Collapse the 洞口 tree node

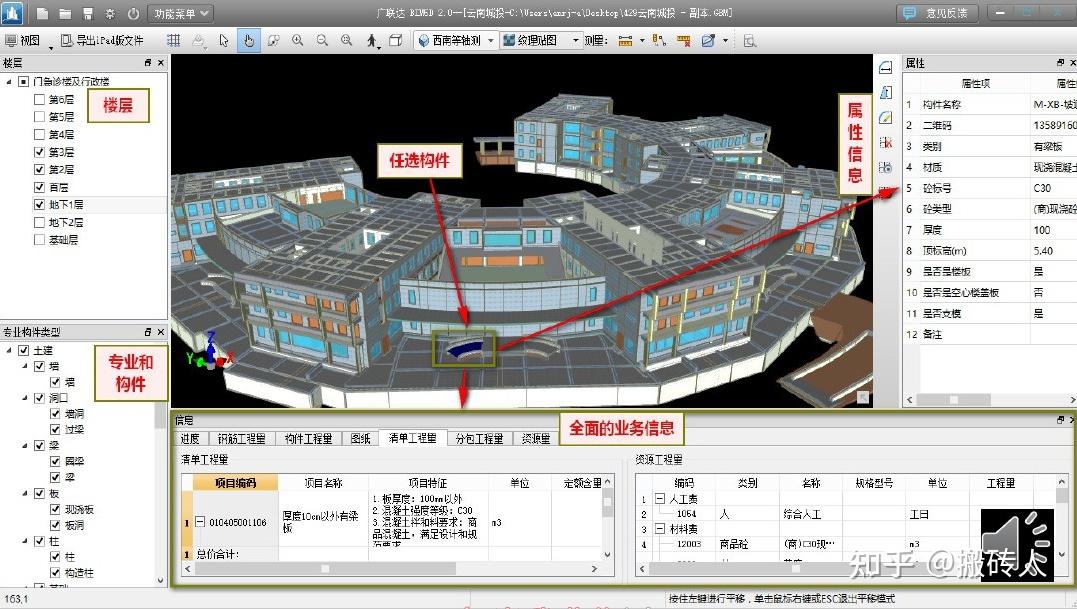25,398
